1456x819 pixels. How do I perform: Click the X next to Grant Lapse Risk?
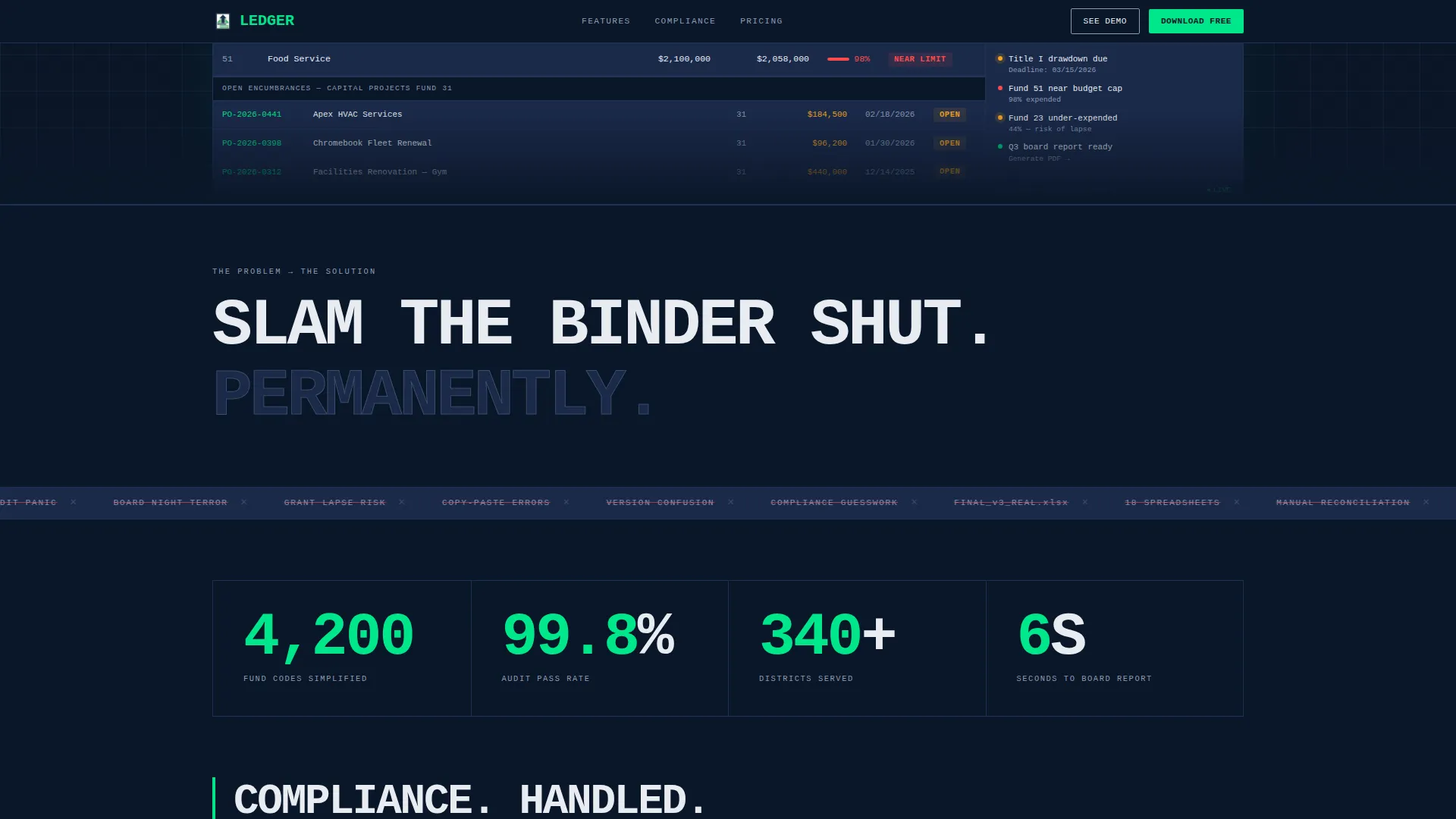click(402, 502)
